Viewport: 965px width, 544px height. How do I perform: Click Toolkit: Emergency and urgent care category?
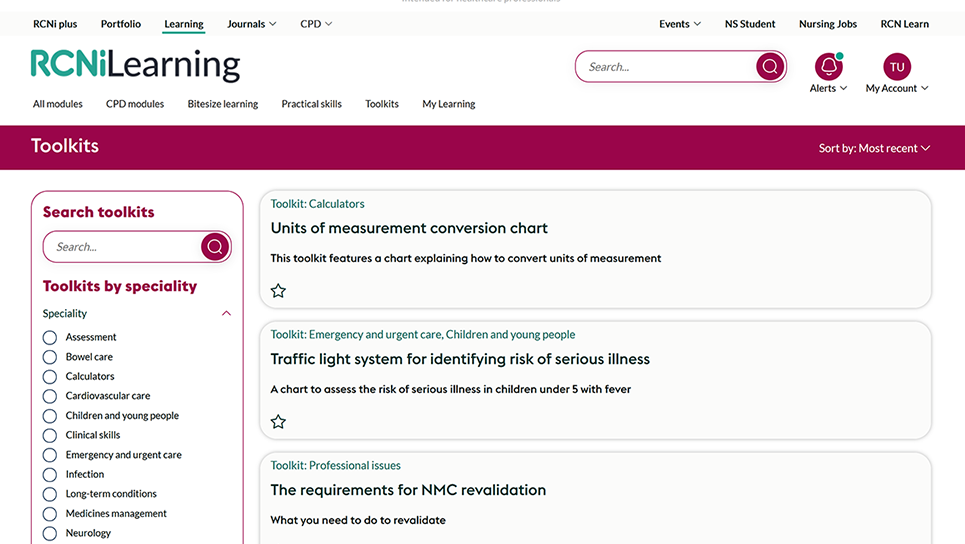tap(423, 335)
